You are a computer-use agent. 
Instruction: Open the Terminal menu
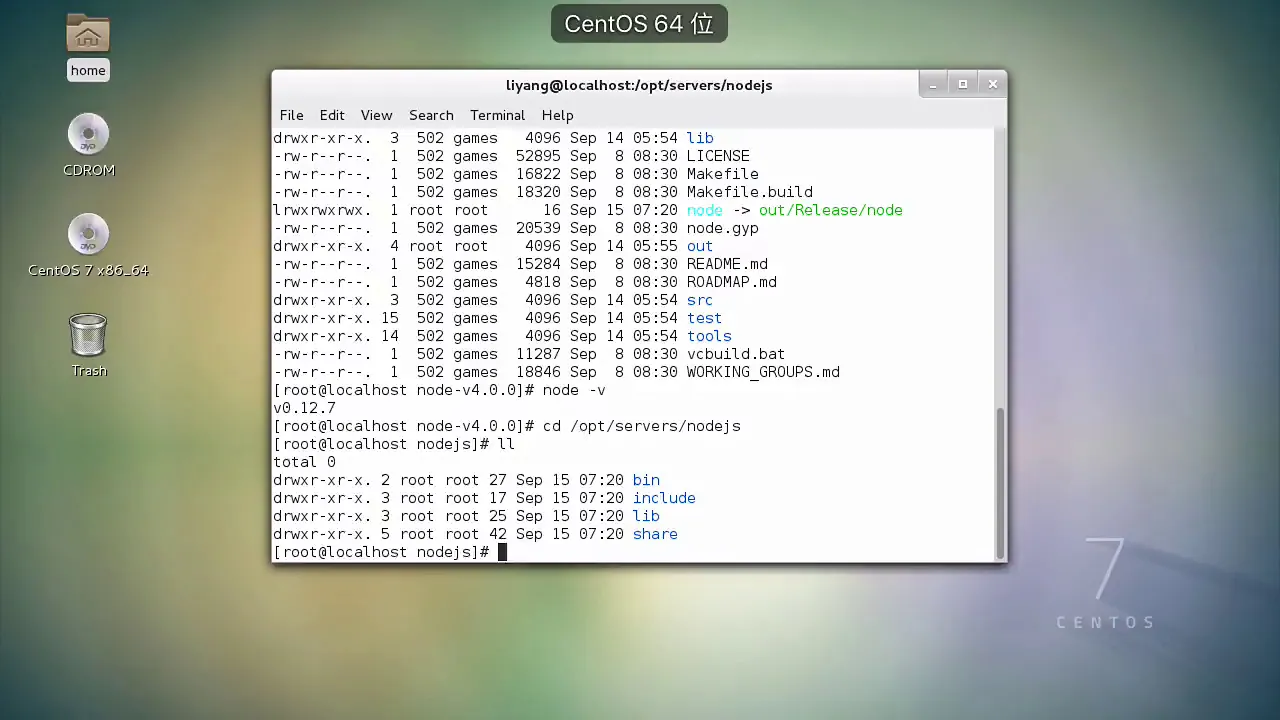tap(497, 115)
